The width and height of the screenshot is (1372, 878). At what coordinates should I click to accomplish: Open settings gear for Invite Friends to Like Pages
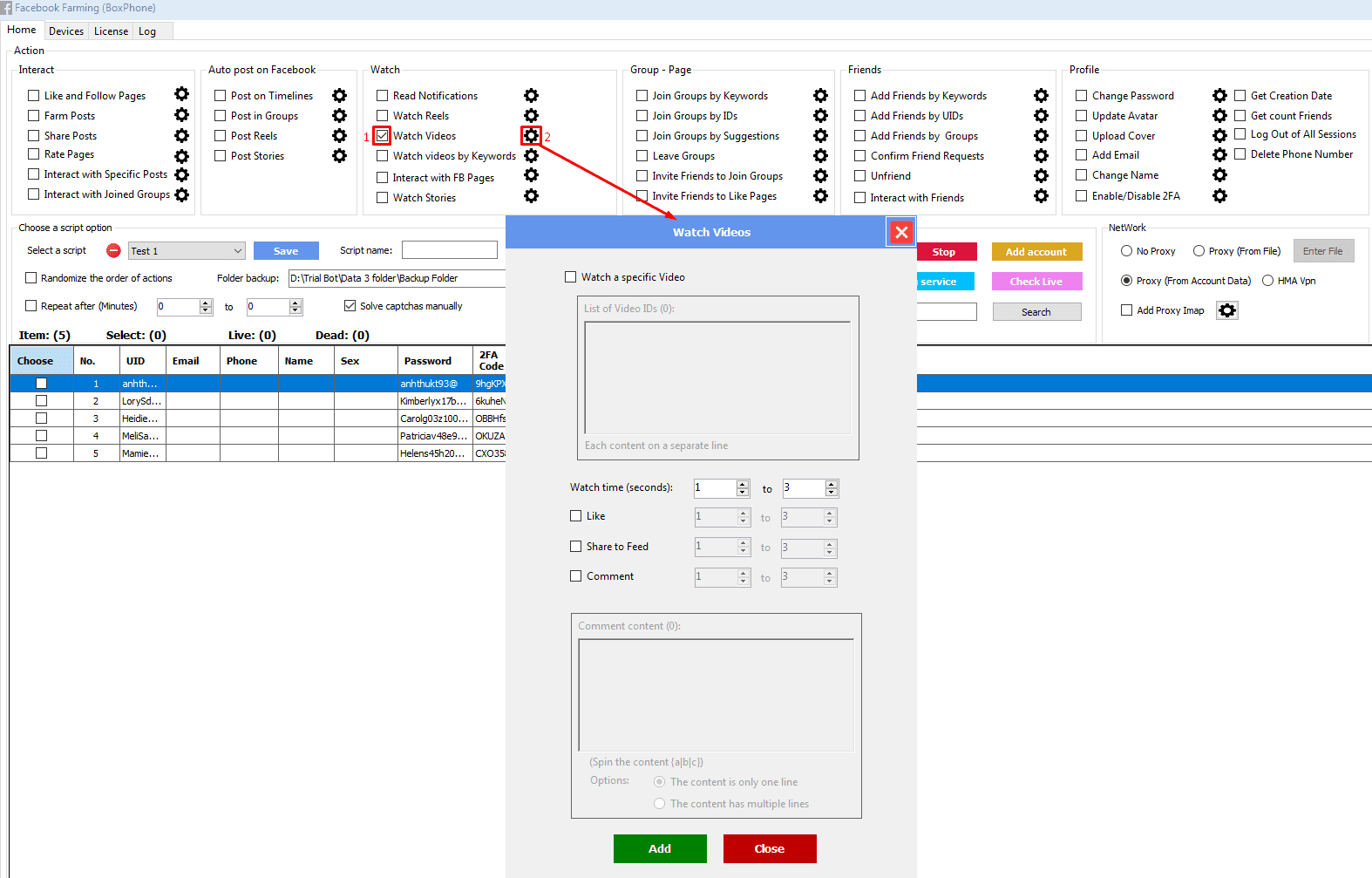click(820, 195)
